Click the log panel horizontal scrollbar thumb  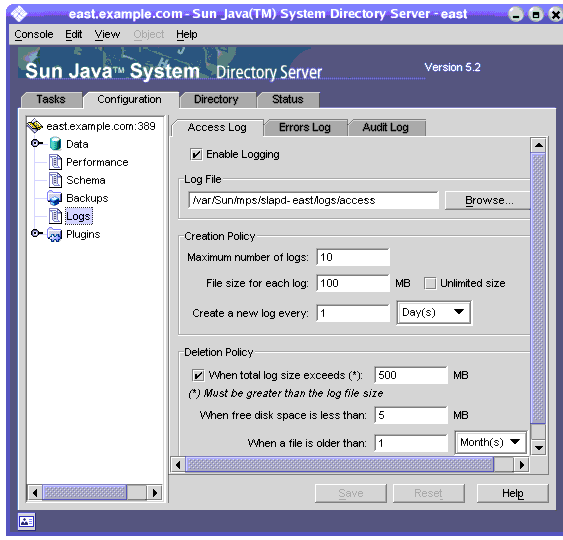click(x=340, y=465)
